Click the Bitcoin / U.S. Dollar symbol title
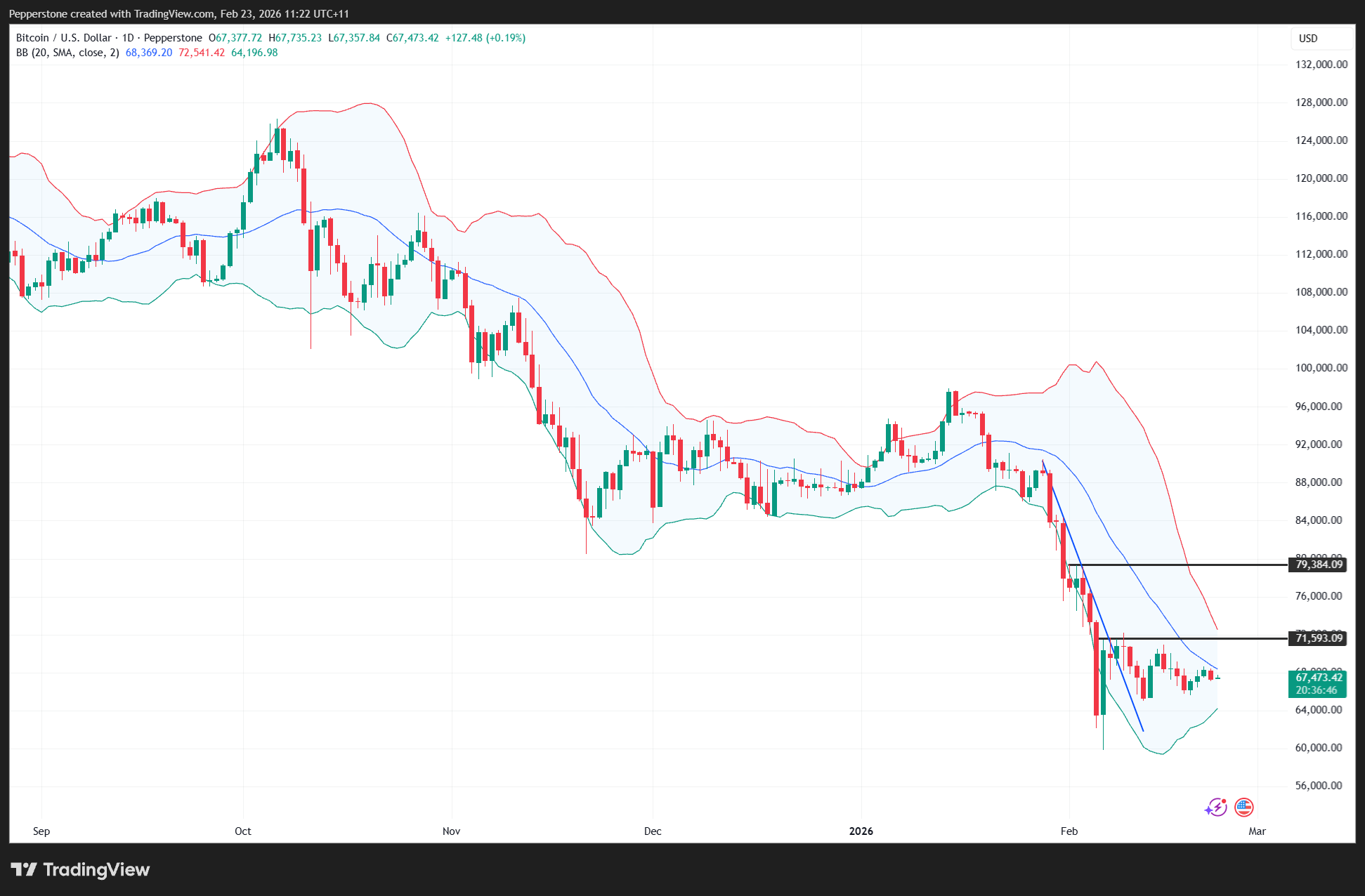 pyautogui.click(x=63, y=38)
